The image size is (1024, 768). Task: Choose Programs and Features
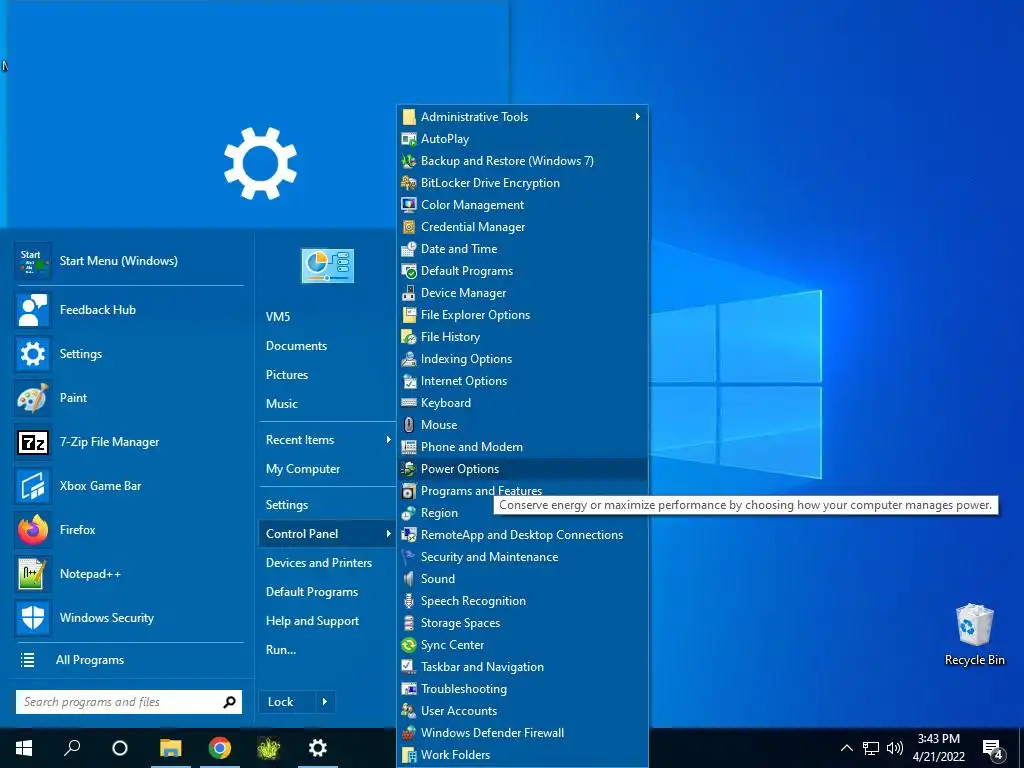pos(522,491)
